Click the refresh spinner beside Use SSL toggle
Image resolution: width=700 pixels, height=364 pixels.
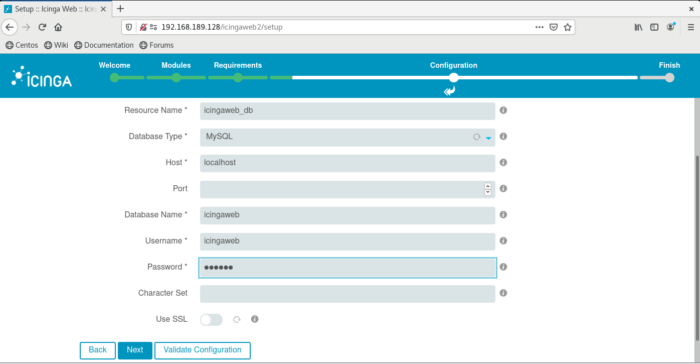[x=237, y=319]
